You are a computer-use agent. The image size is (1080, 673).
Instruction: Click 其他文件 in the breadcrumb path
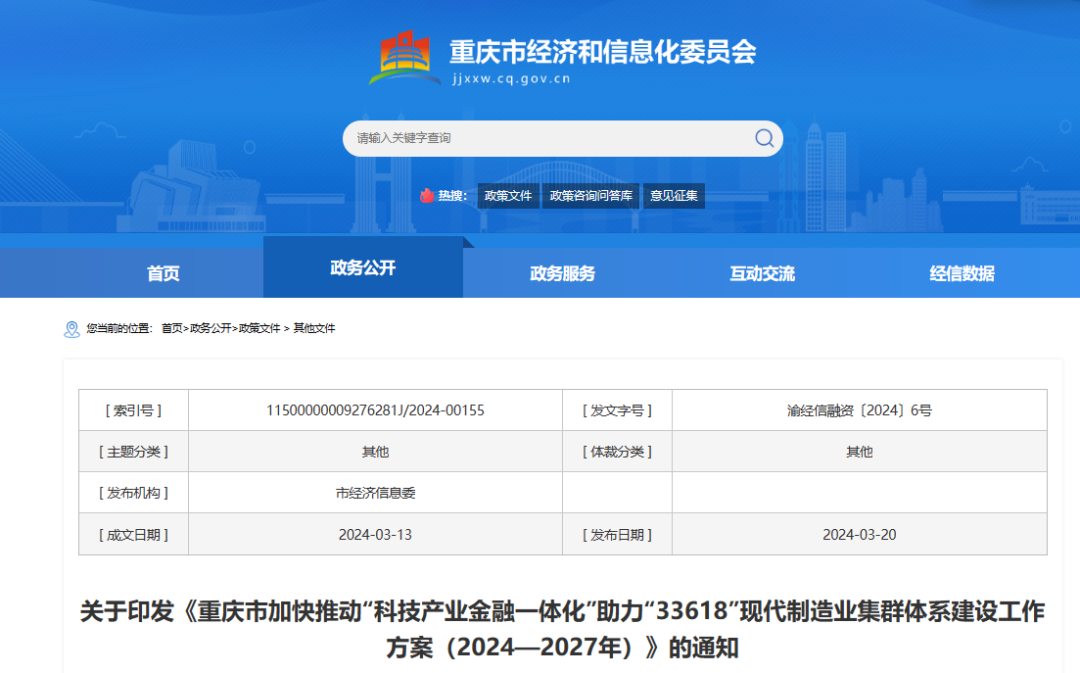click(314, 329)
